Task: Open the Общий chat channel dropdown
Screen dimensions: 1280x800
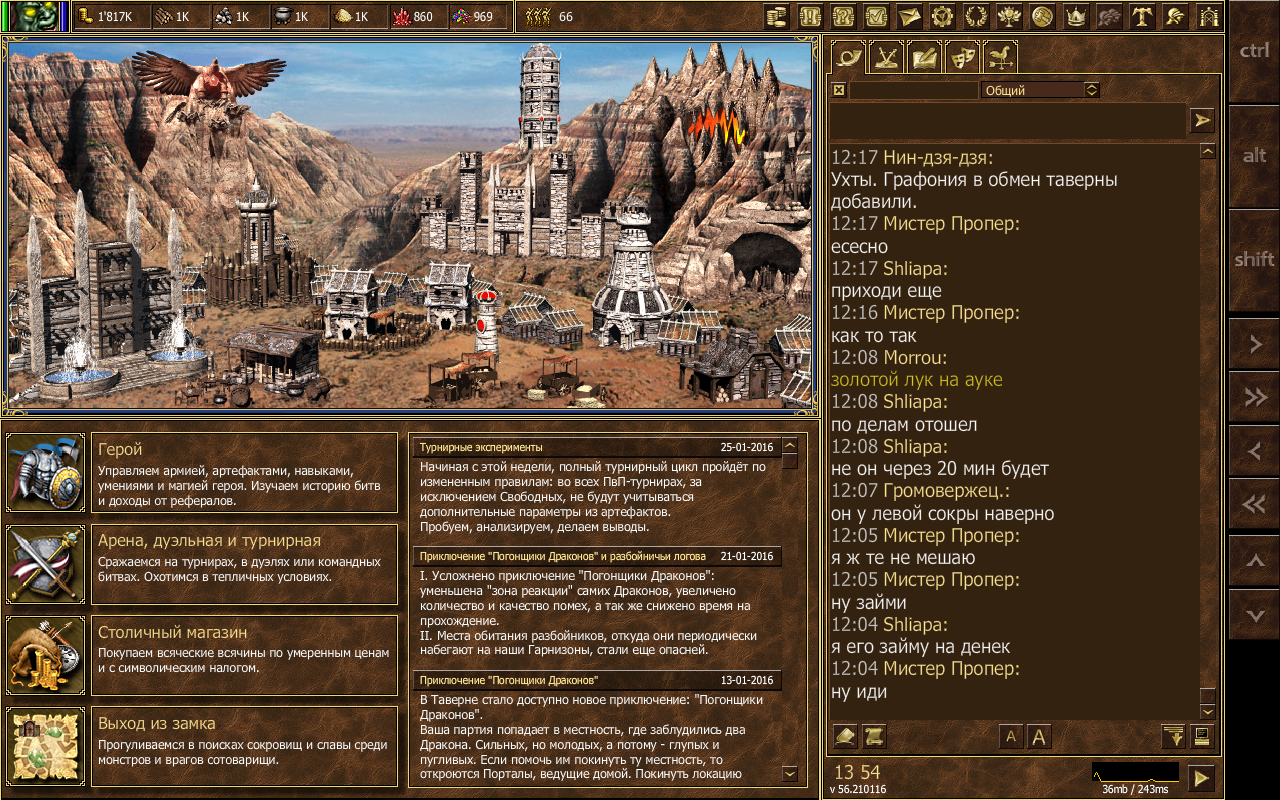Action: (x=1041, y=90)
